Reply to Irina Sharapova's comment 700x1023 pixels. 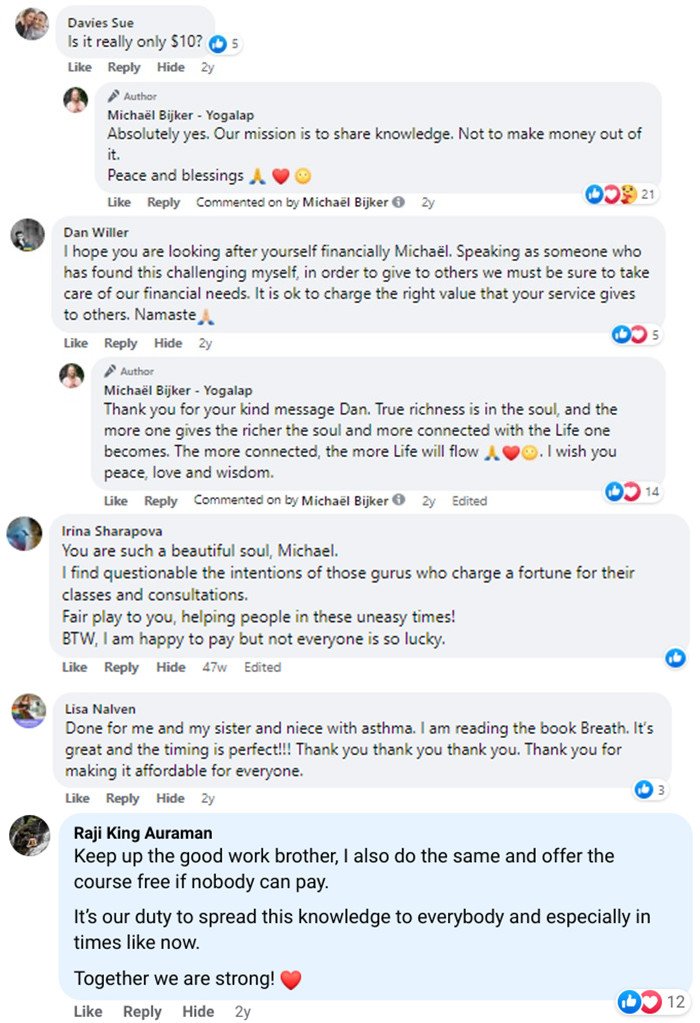tap(122, 667)
